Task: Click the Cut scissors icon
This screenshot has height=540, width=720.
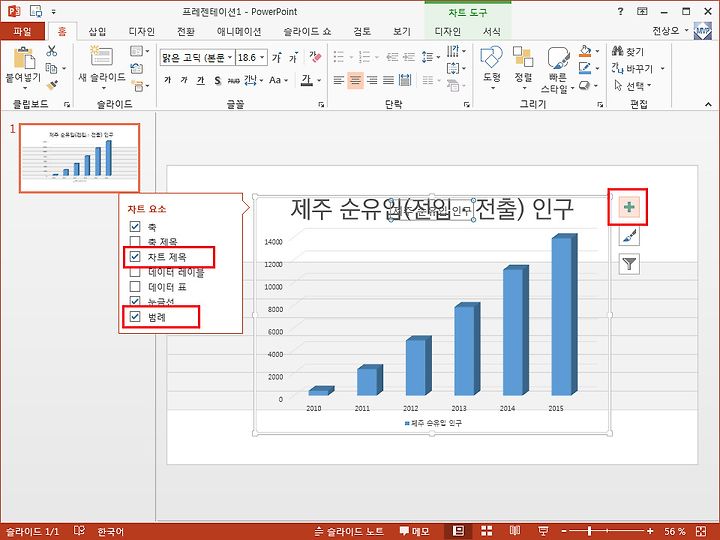Action: (52, 51)
